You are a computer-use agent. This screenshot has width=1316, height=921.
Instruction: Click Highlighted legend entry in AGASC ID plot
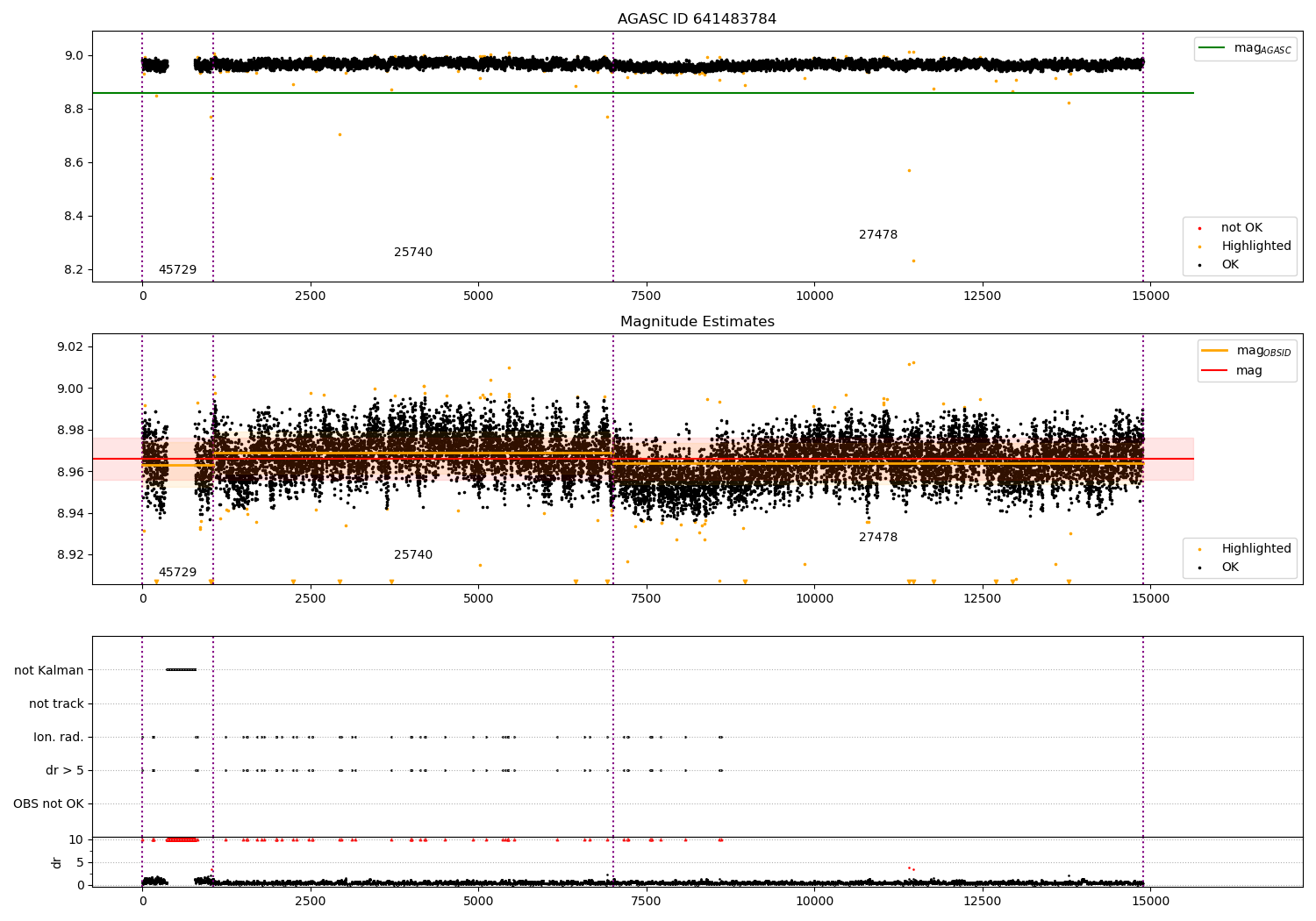(x=1246, y=246)
